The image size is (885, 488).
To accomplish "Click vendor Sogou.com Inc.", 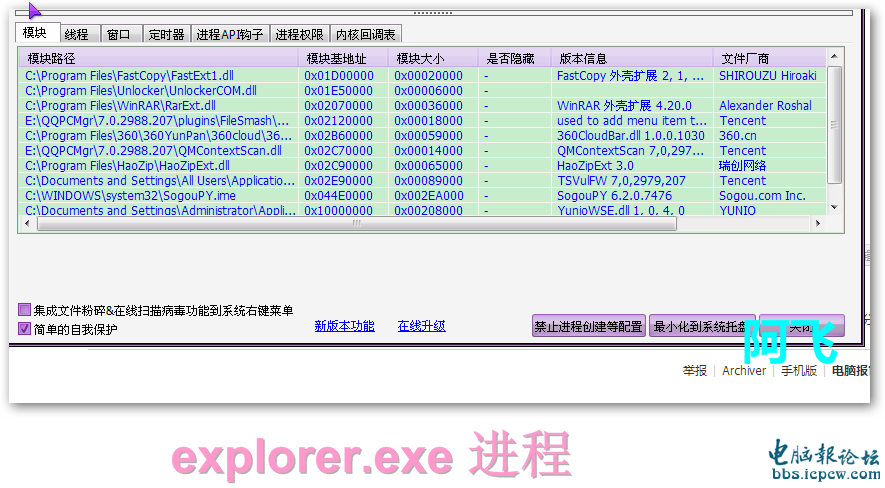I will click(762, 196).
